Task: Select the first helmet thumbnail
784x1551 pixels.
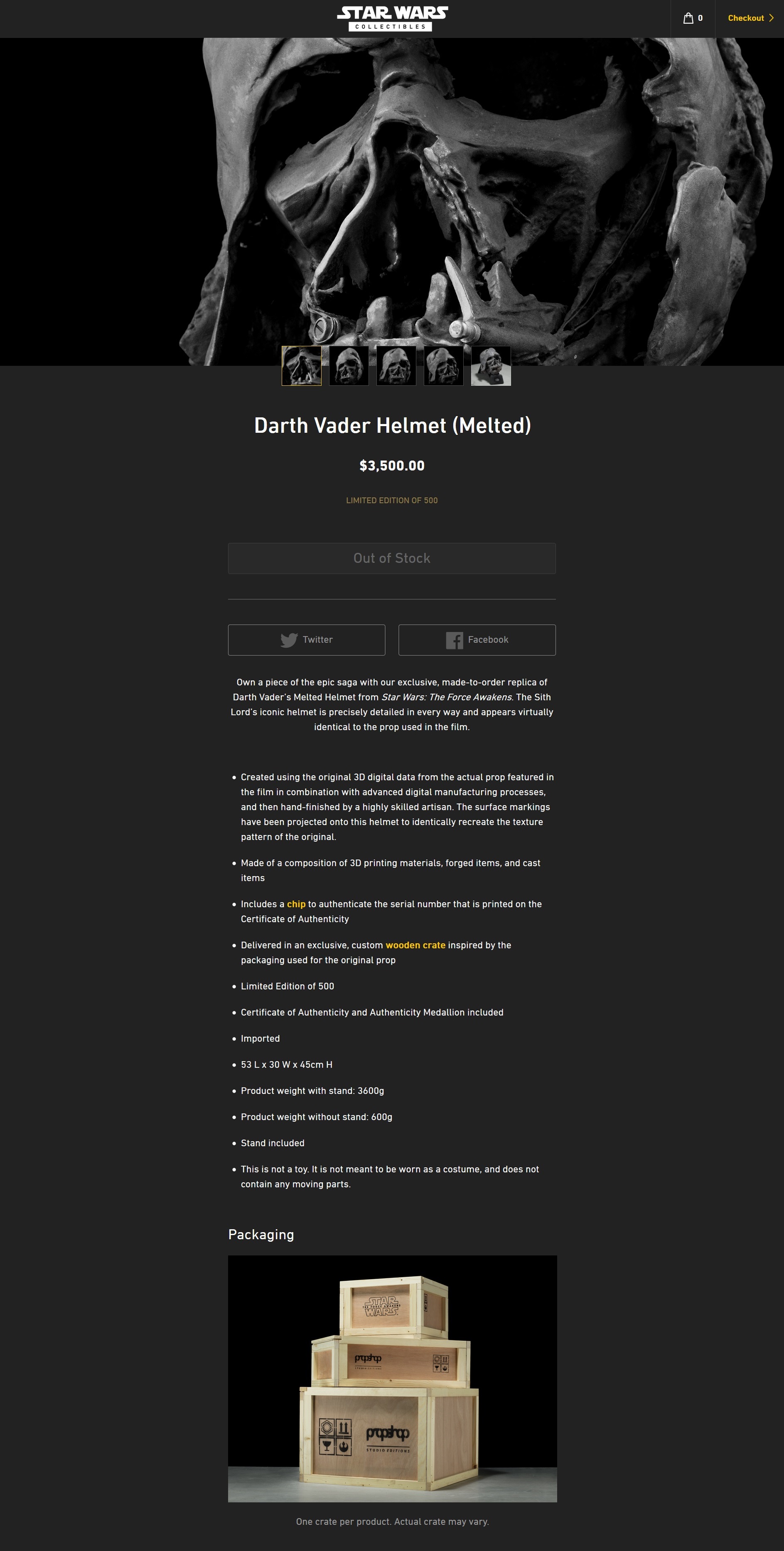Action: [x=302, y=365]
